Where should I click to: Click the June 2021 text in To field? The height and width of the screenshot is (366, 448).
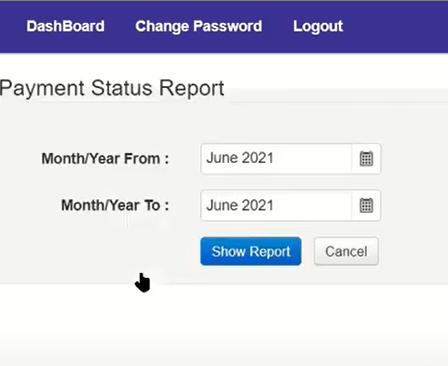(240, 205)
